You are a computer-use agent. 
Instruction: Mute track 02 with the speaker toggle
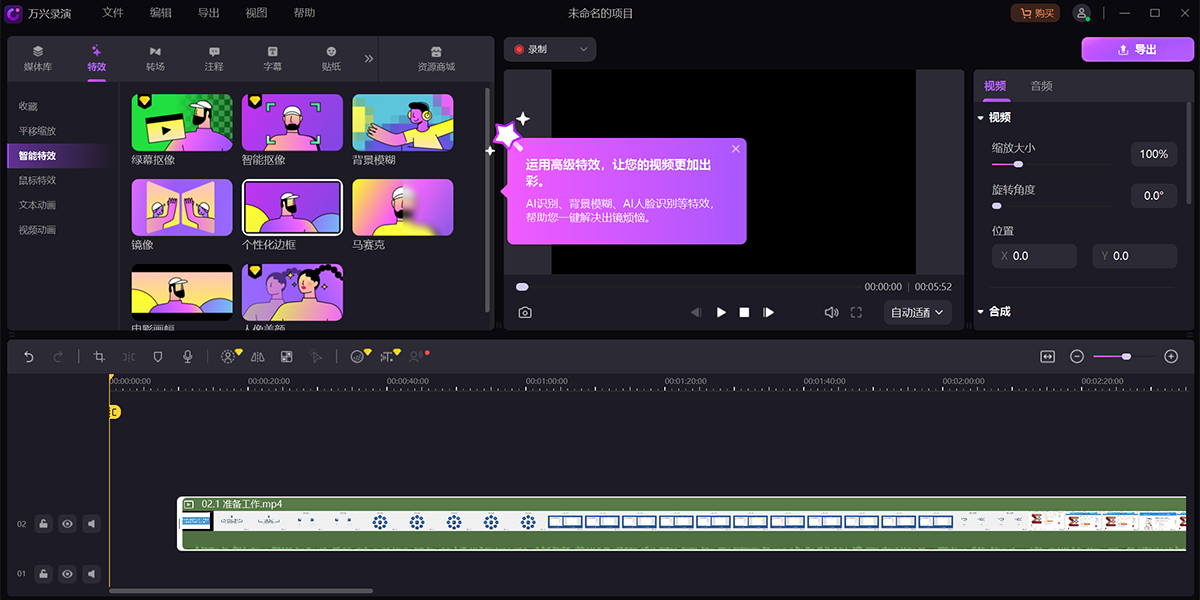91,523
